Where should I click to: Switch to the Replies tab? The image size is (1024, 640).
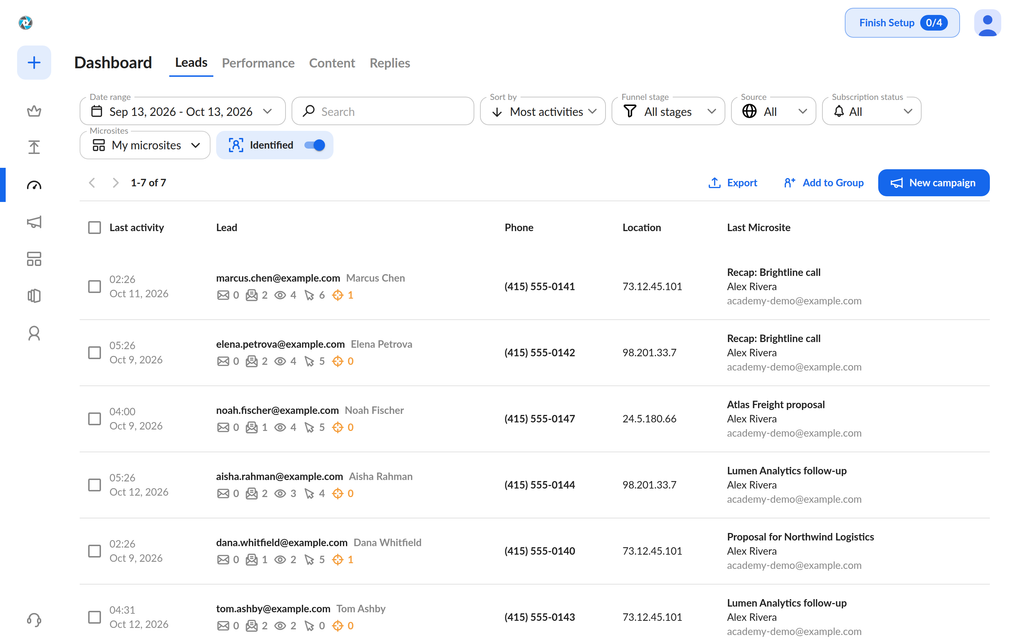pos(390,63)
